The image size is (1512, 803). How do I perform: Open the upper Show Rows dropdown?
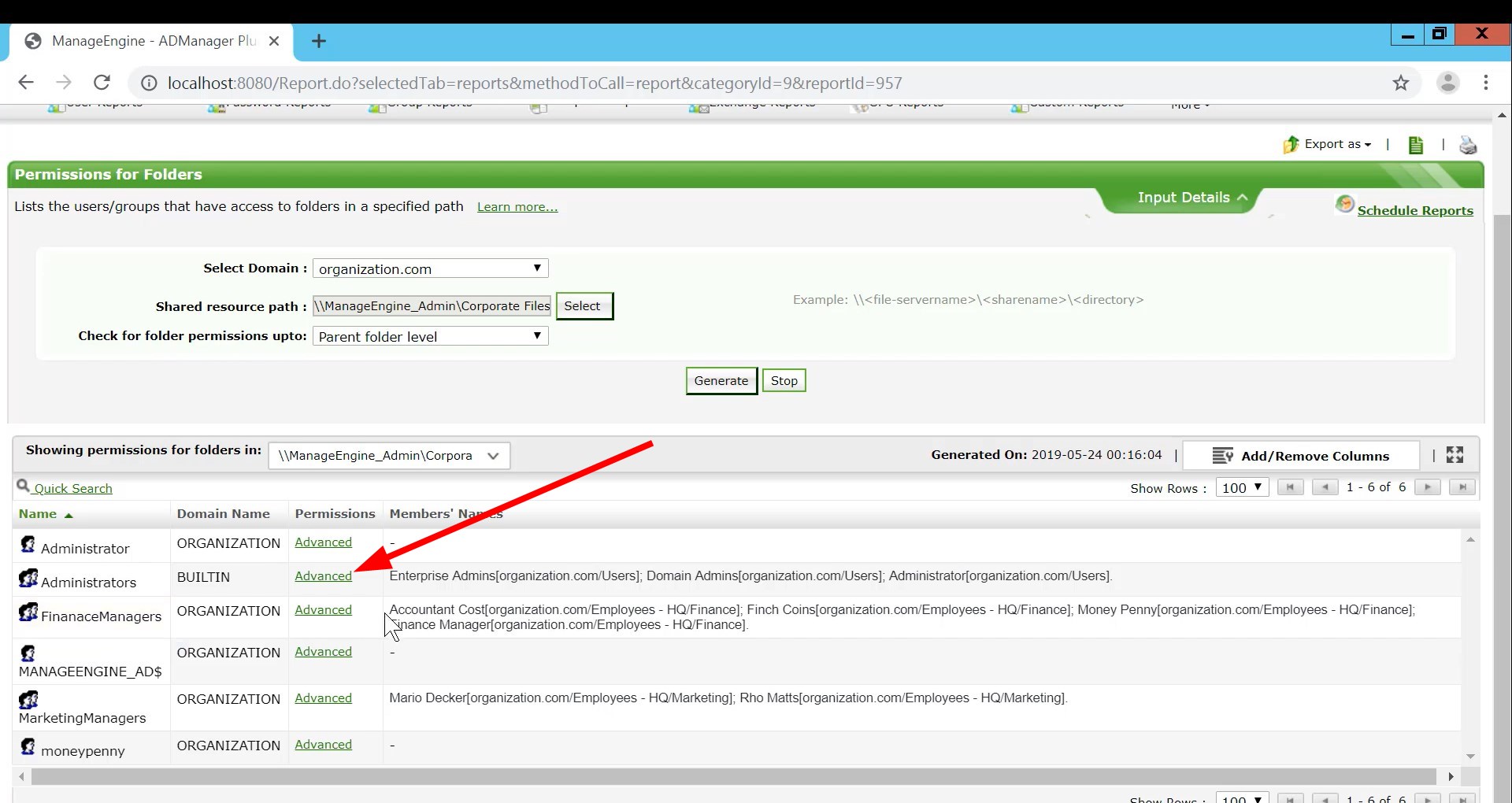1242,487
